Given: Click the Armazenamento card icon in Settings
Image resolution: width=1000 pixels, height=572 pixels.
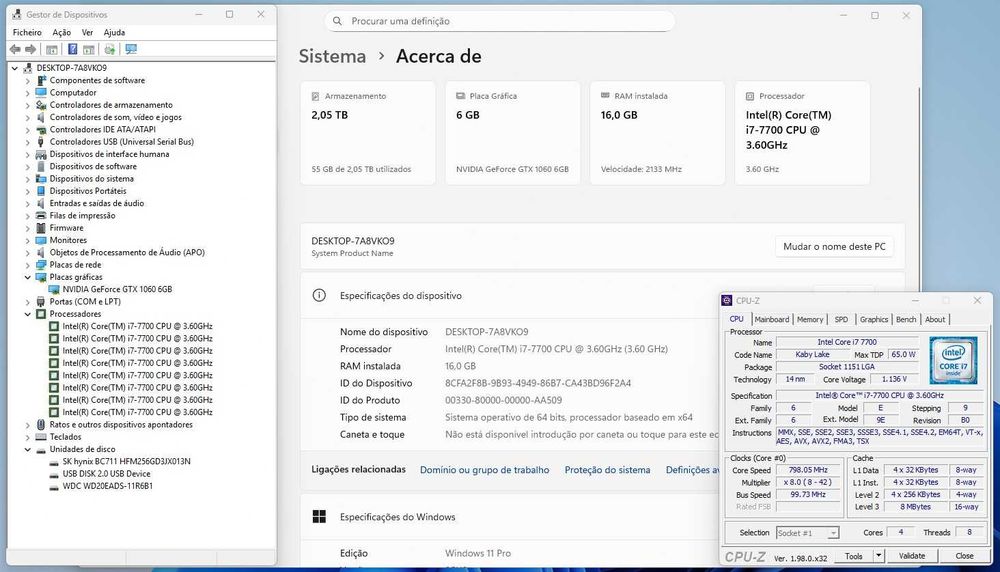Looking at the screenshot, I should tap(315, 96).
